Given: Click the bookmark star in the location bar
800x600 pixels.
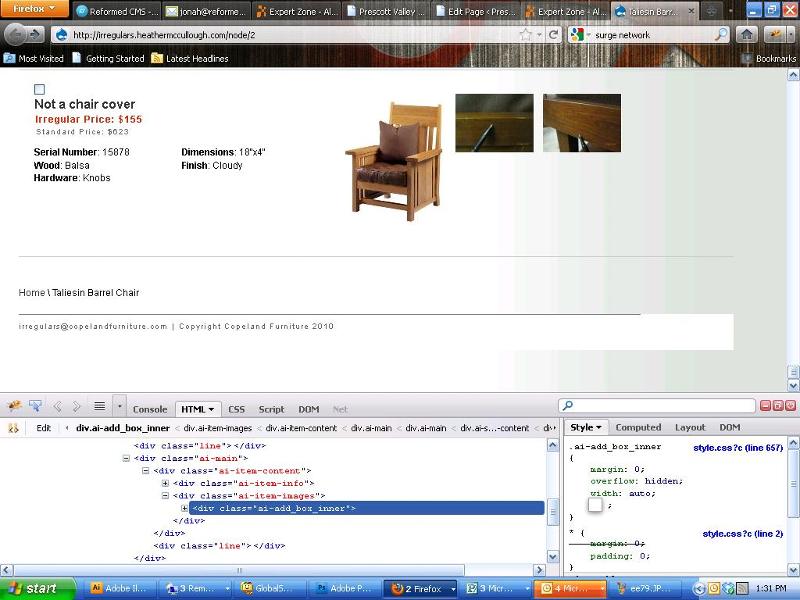Looking at the screenshot, I should coord(527,33).
